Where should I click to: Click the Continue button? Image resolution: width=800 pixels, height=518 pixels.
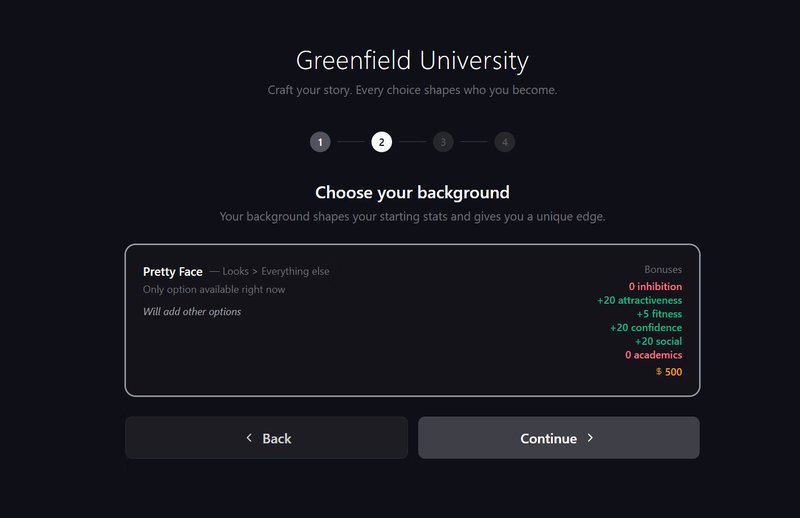[559, 438]
